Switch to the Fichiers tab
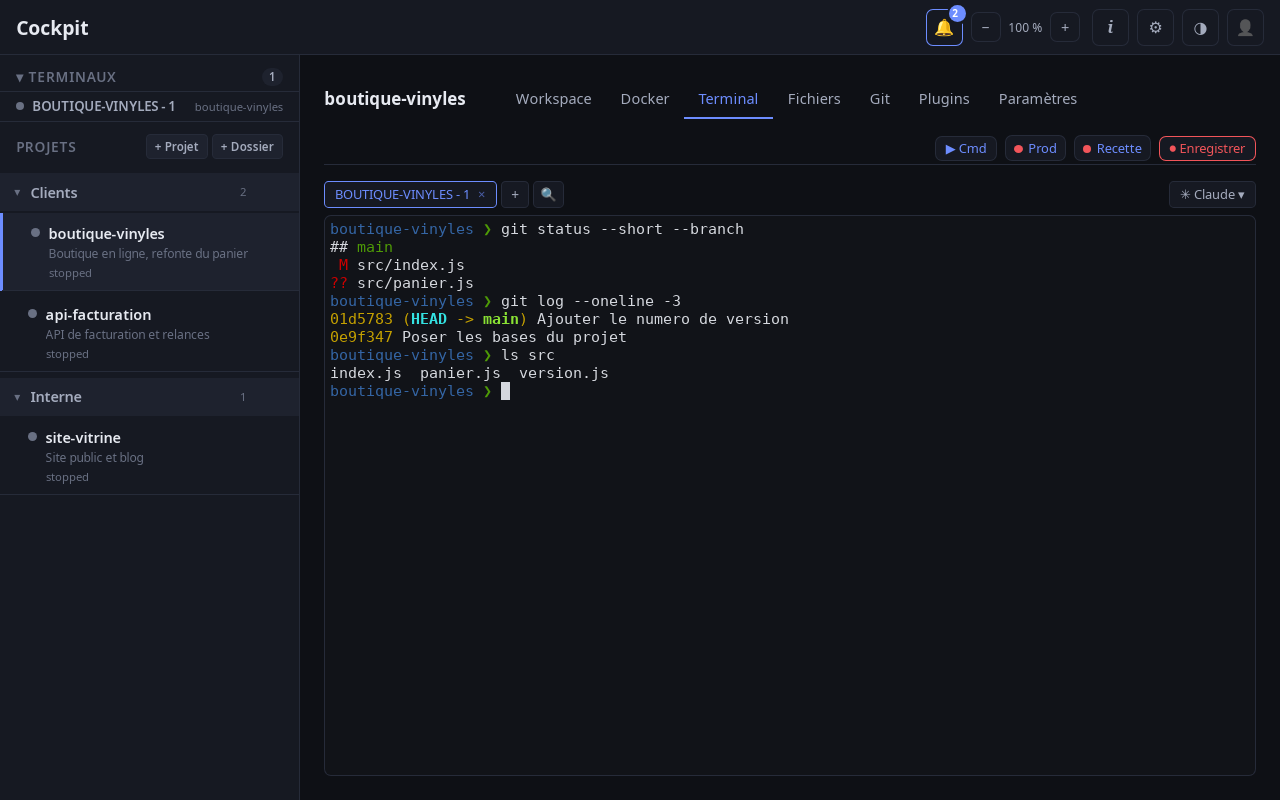The height and width of the screenshot is (800, 1280). [x=814, y=98]
